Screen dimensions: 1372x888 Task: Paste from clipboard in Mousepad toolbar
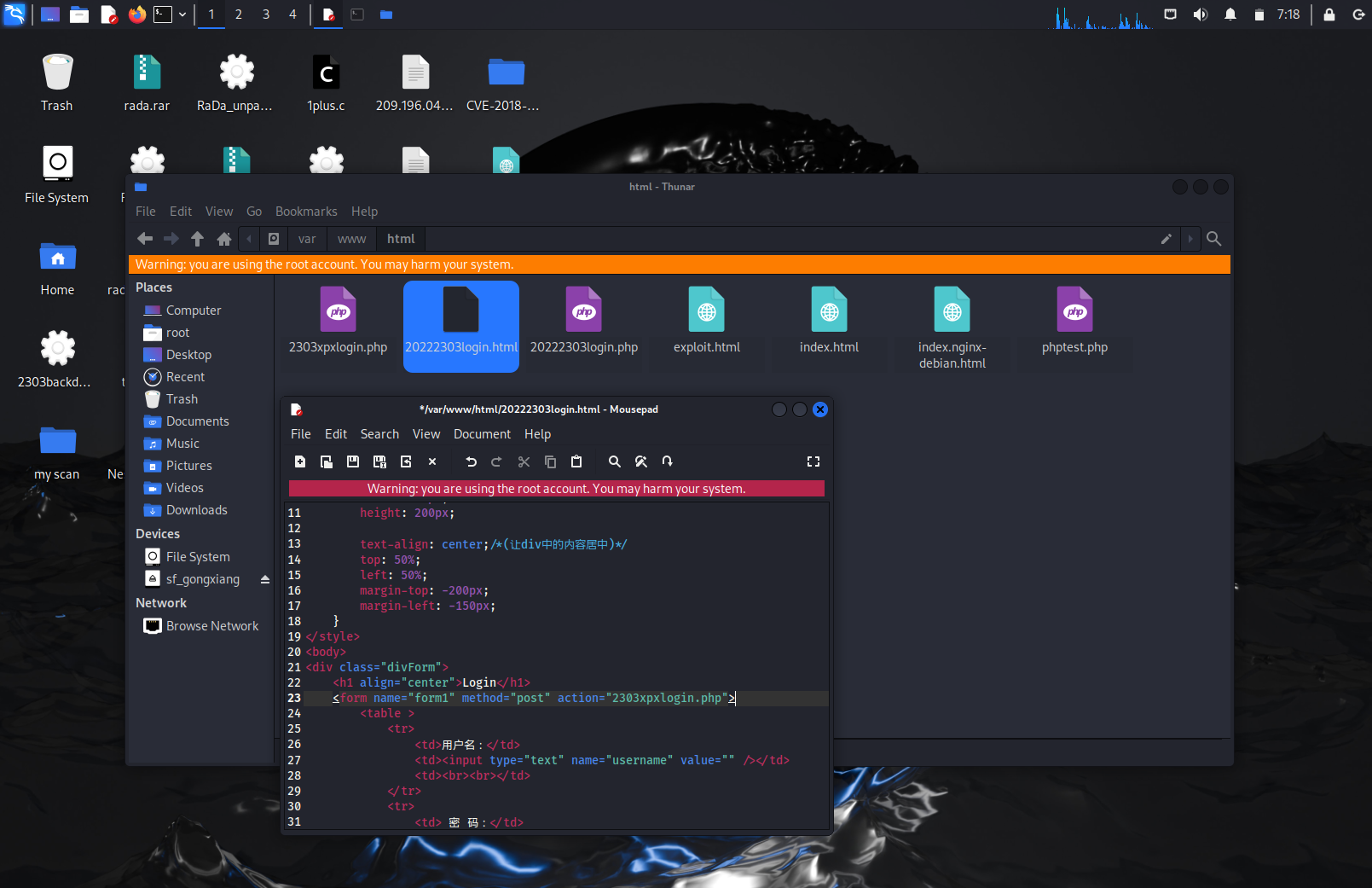(576, 461)
